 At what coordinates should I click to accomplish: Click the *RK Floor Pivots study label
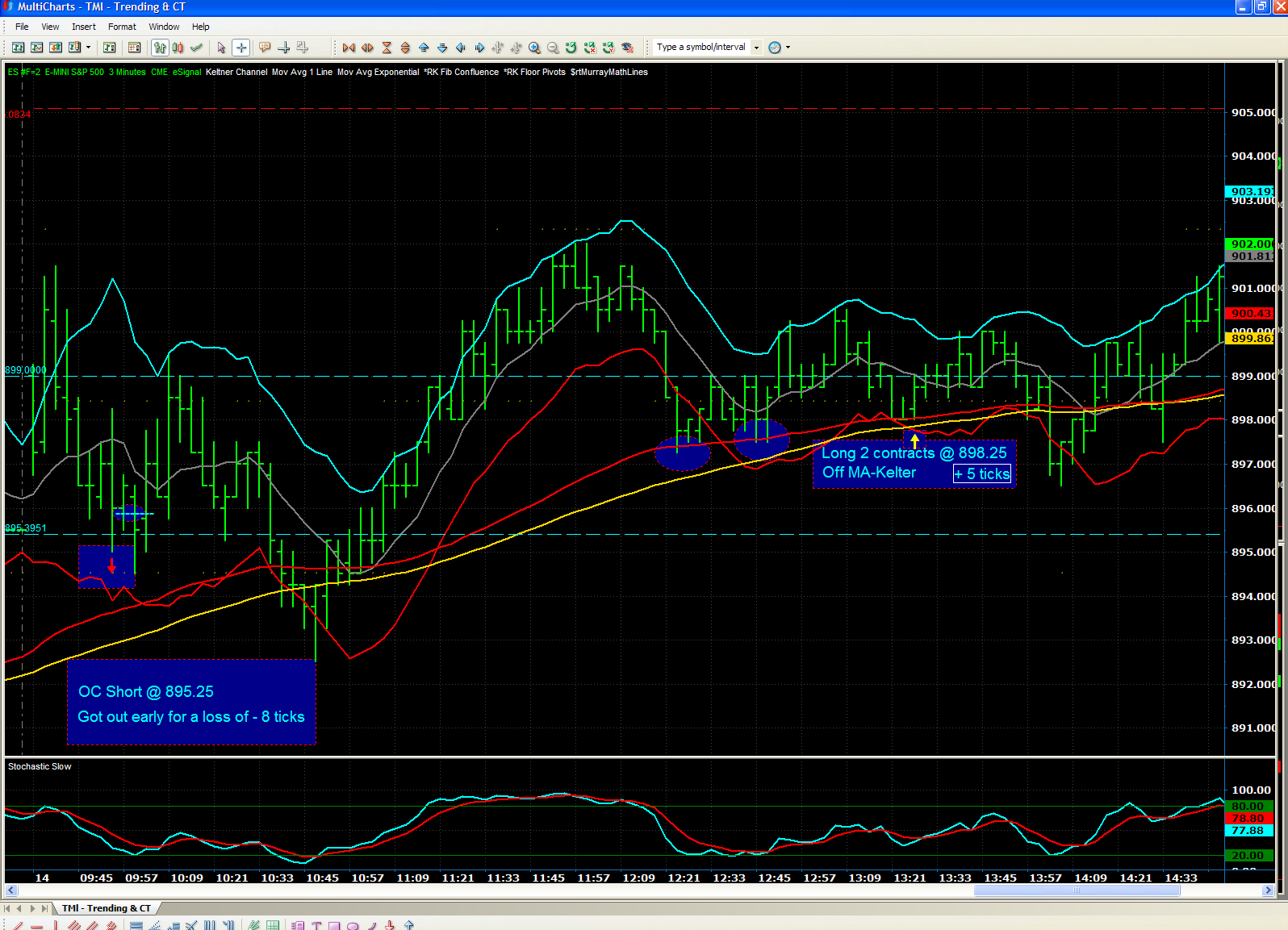[534, 72]
